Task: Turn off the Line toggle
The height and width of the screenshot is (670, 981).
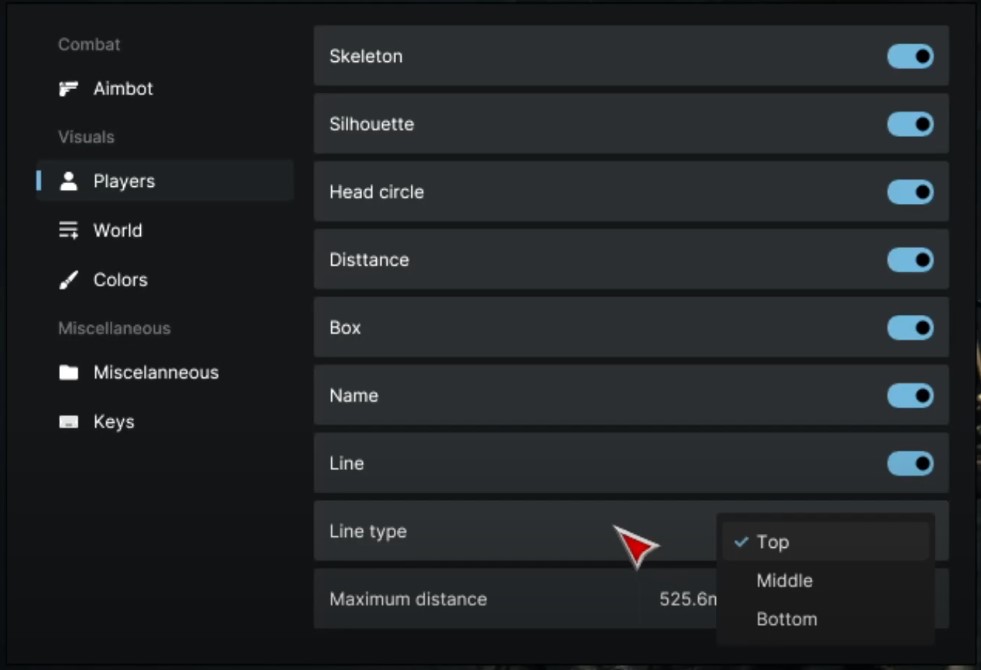Action: [x=910, y=464]
